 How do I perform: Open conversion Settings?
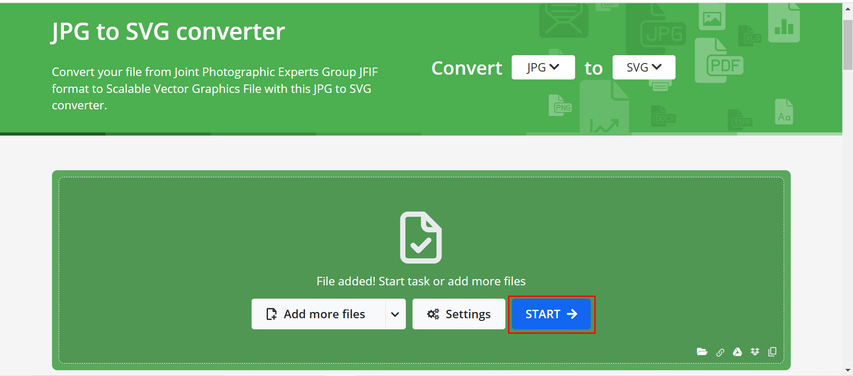point(459,314)
